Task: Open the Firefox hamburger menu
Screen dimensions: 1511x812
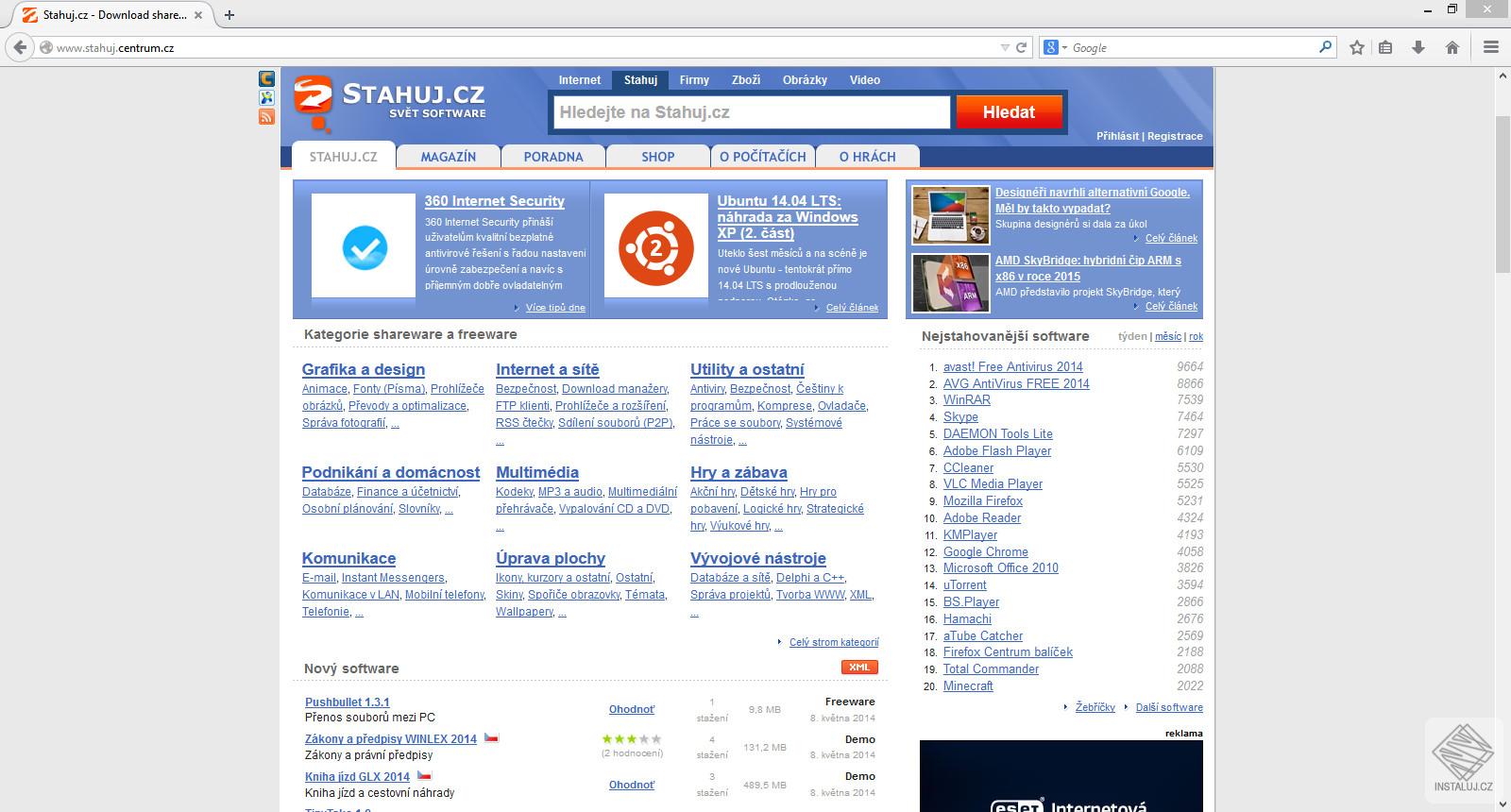Action: tap(1491, 47)
